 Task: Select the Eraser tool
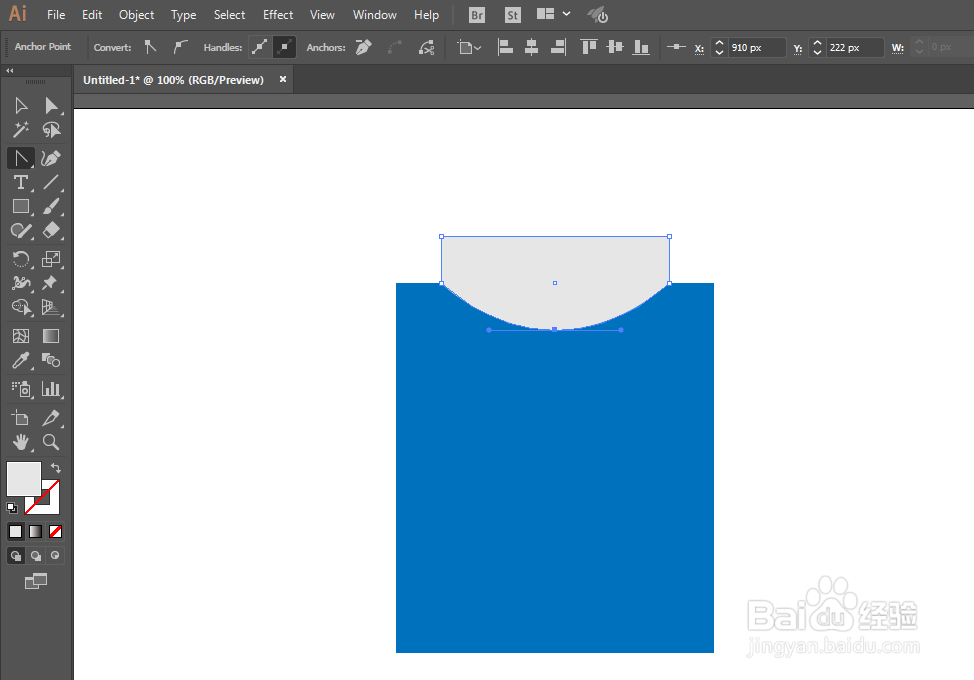(x=50, y=230)
